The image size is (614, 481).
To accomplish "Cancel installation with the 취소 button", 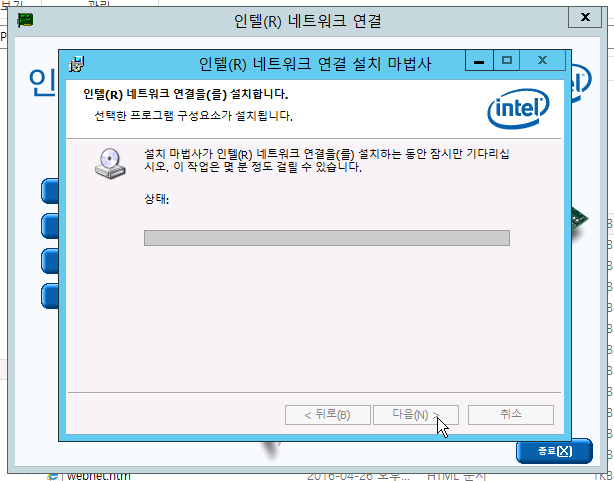I will pyautogui.click(x=511, y=415).
